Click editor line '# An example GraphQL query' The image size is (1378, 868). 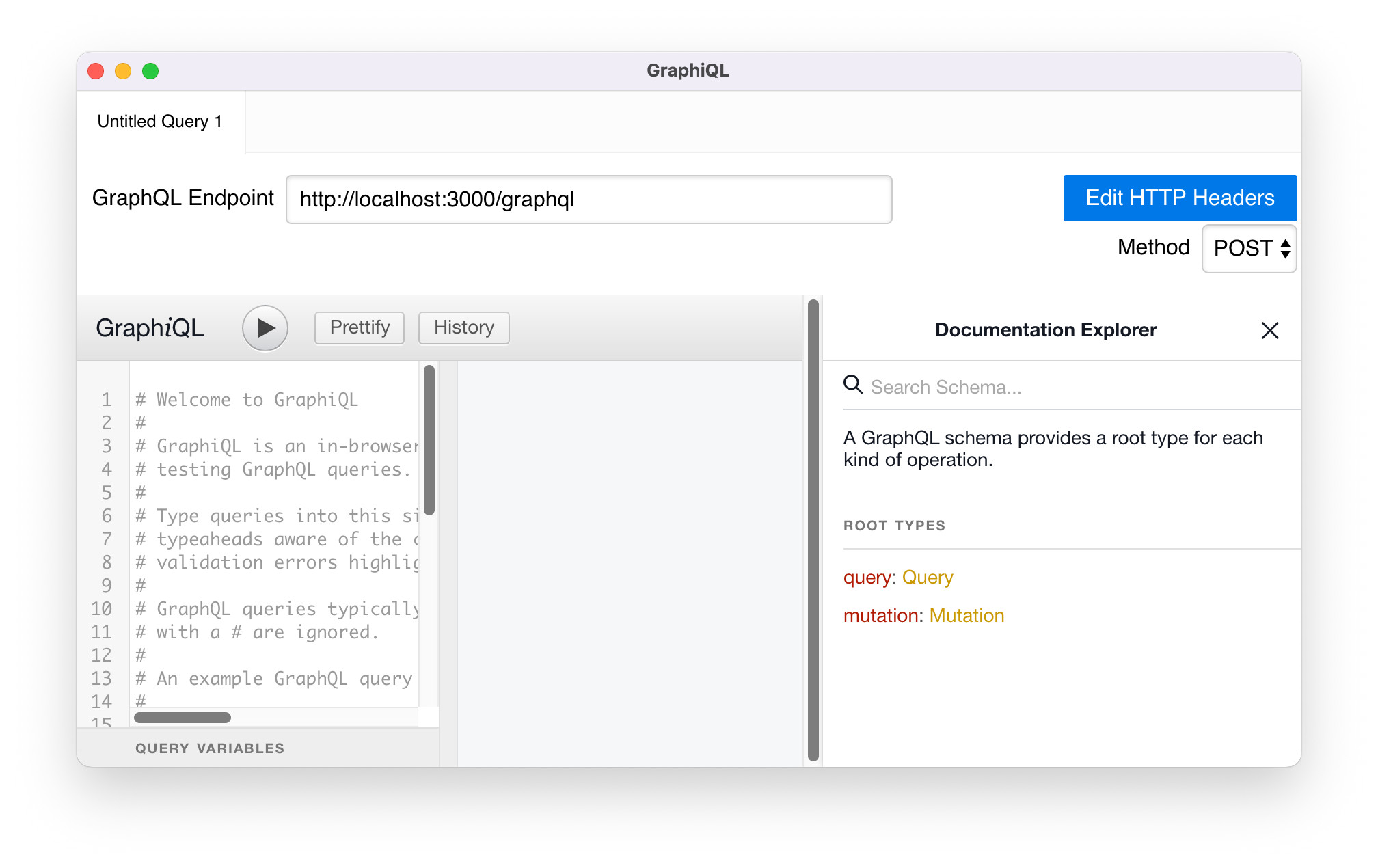[274, 679]
